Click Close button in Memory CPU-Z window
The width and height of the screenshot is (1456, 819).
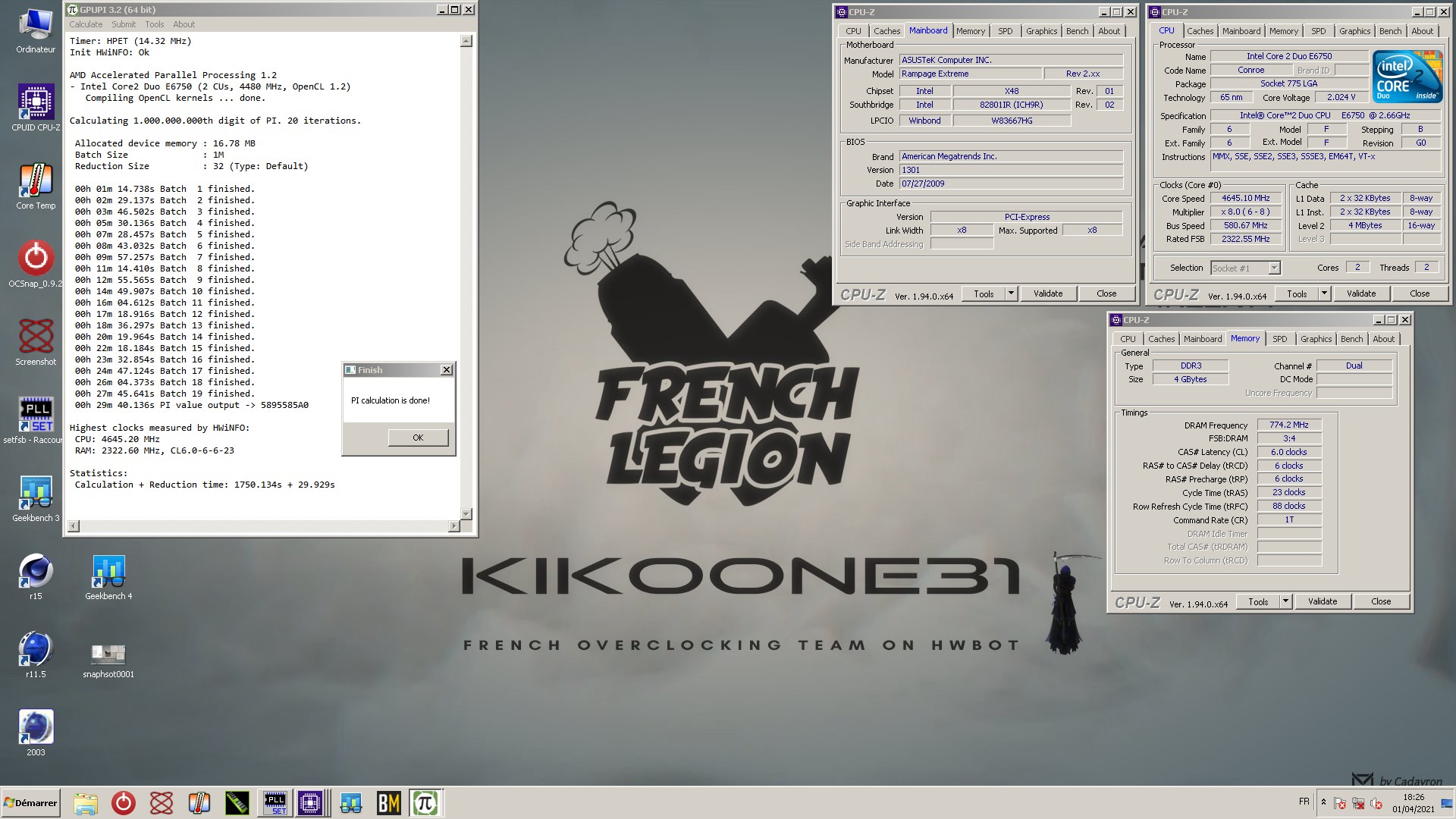(1381, 601)
